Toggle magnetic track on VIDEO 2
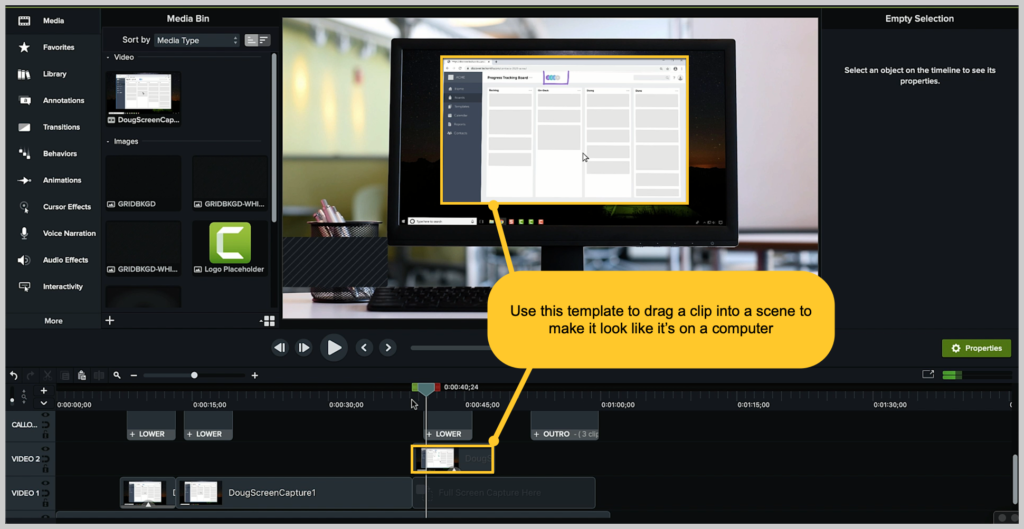Image resolution: width=1024 pixels, height=529 pixels. [x=46, y=458]
